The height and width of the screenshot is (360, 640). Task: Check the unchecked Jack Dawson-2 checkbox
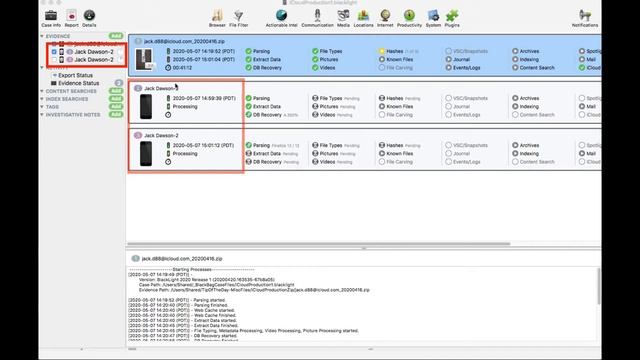54,60
